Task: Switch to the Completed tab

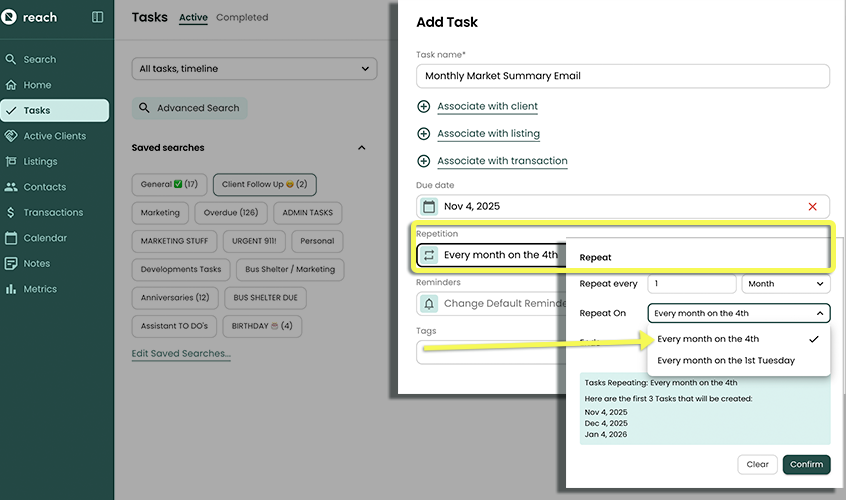Action: tap(242, 17)
